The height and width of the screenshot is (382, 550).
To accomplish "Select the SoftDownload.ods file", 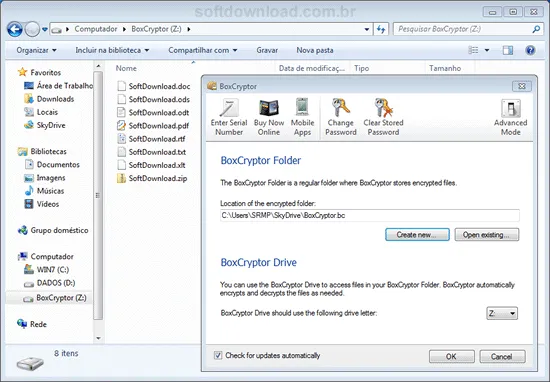I will click(x=154, y=99).
